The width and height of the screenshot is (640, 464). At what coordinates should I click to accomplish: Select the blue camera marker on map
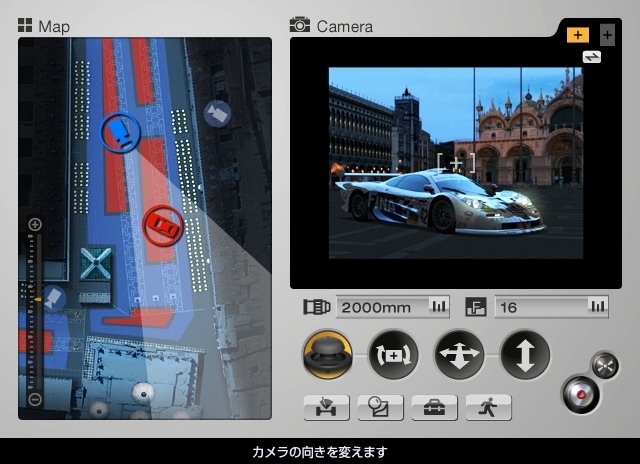121,133
